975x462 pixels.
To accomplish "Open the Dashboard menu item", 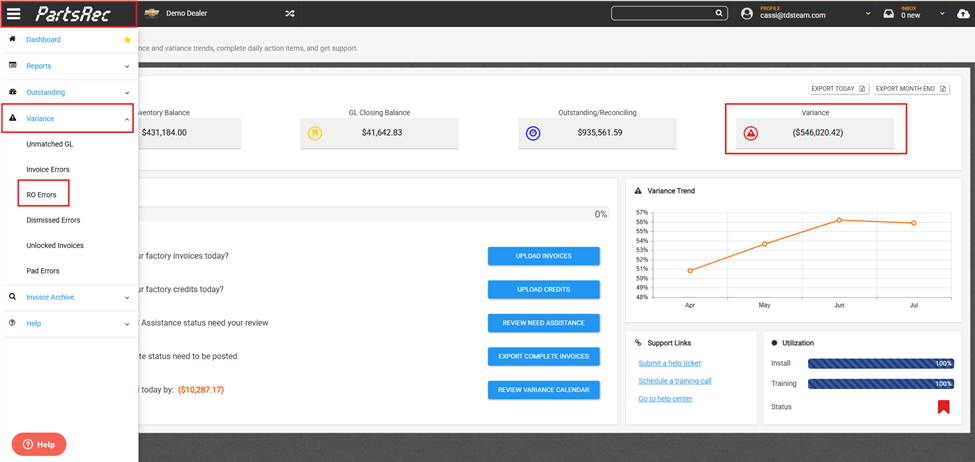I will point(44,39).
